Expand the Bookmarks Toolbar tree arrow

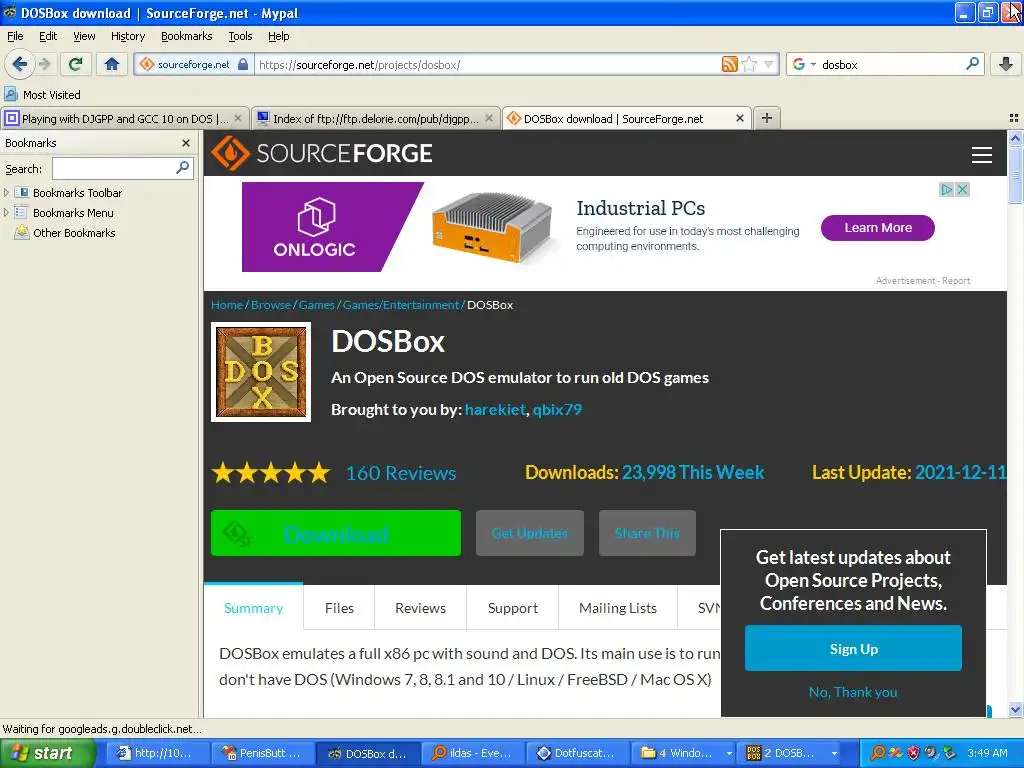click(x=7, y=193)
